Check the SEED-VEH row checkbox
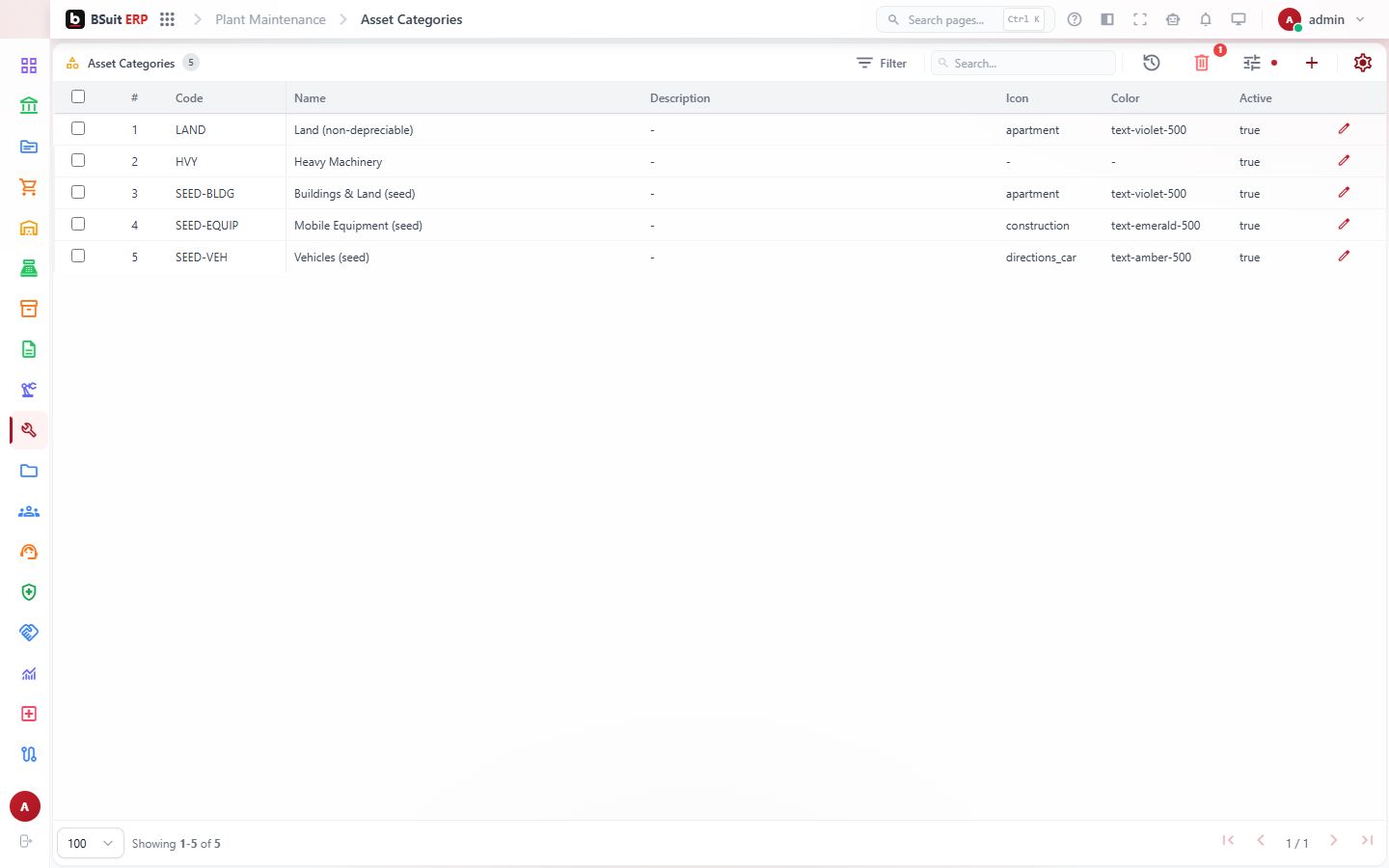This screenshot has width=1389, height=868. (x=78, y=256)
